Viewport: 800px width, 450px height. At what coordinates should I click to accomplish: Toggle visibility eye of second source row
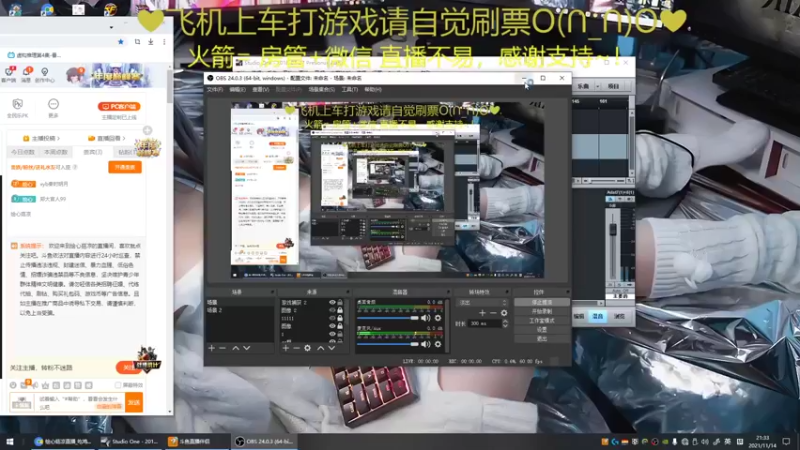[333, 310]
